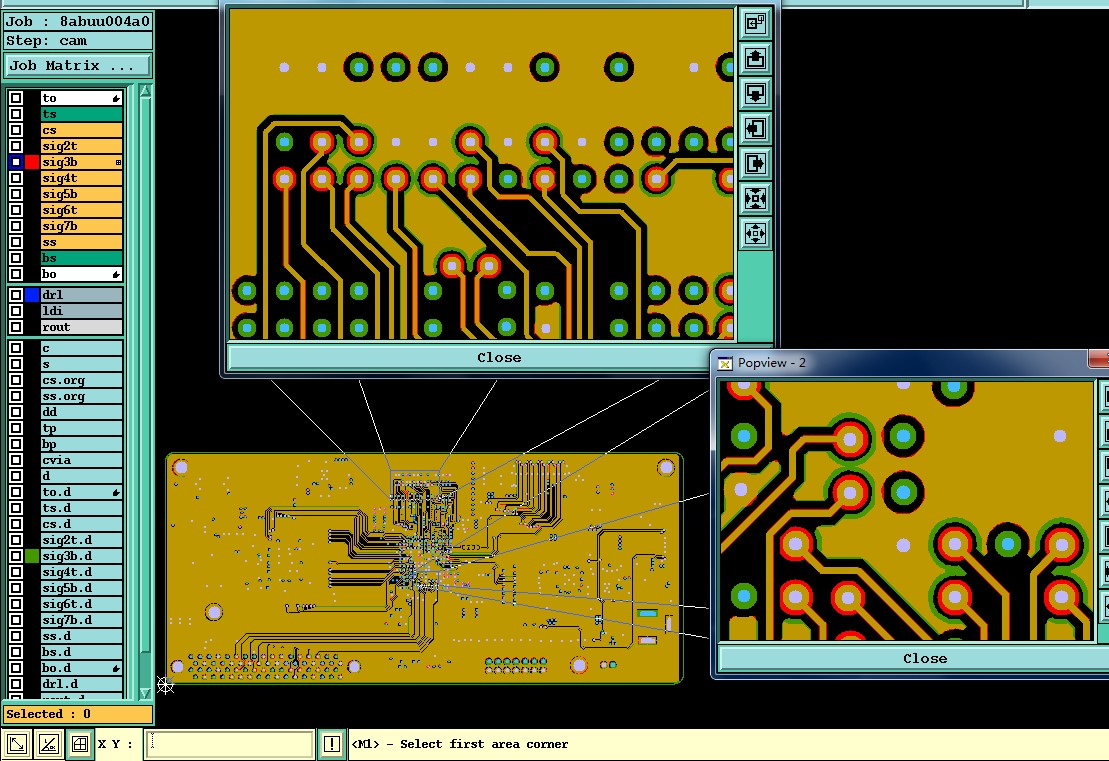Click the blue display color swatch of drl
This screenshot has height=761, width=1109.
tap(32, 295)
